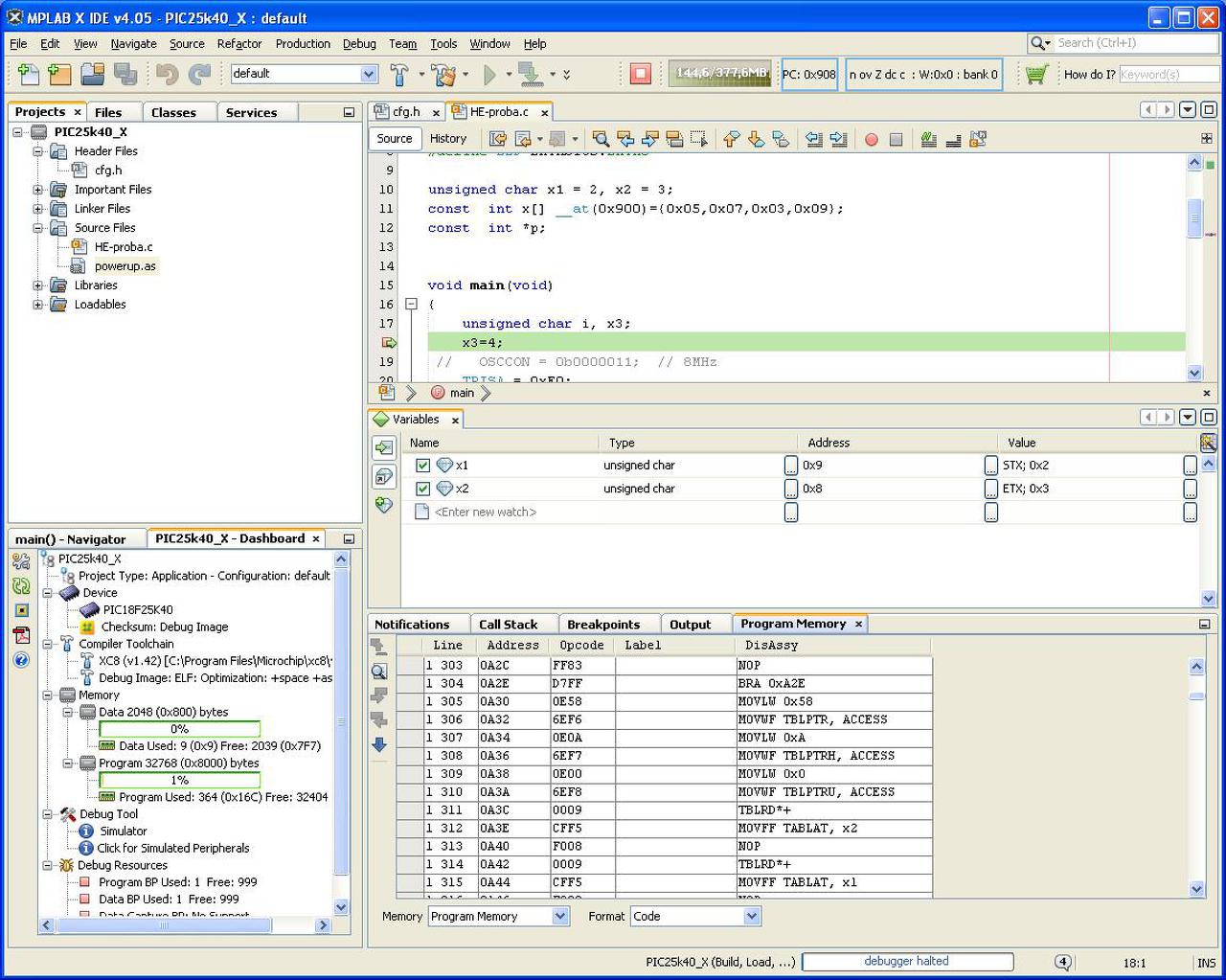Click the Program memory usage bar
The image size is (1226, 980).
179,781
